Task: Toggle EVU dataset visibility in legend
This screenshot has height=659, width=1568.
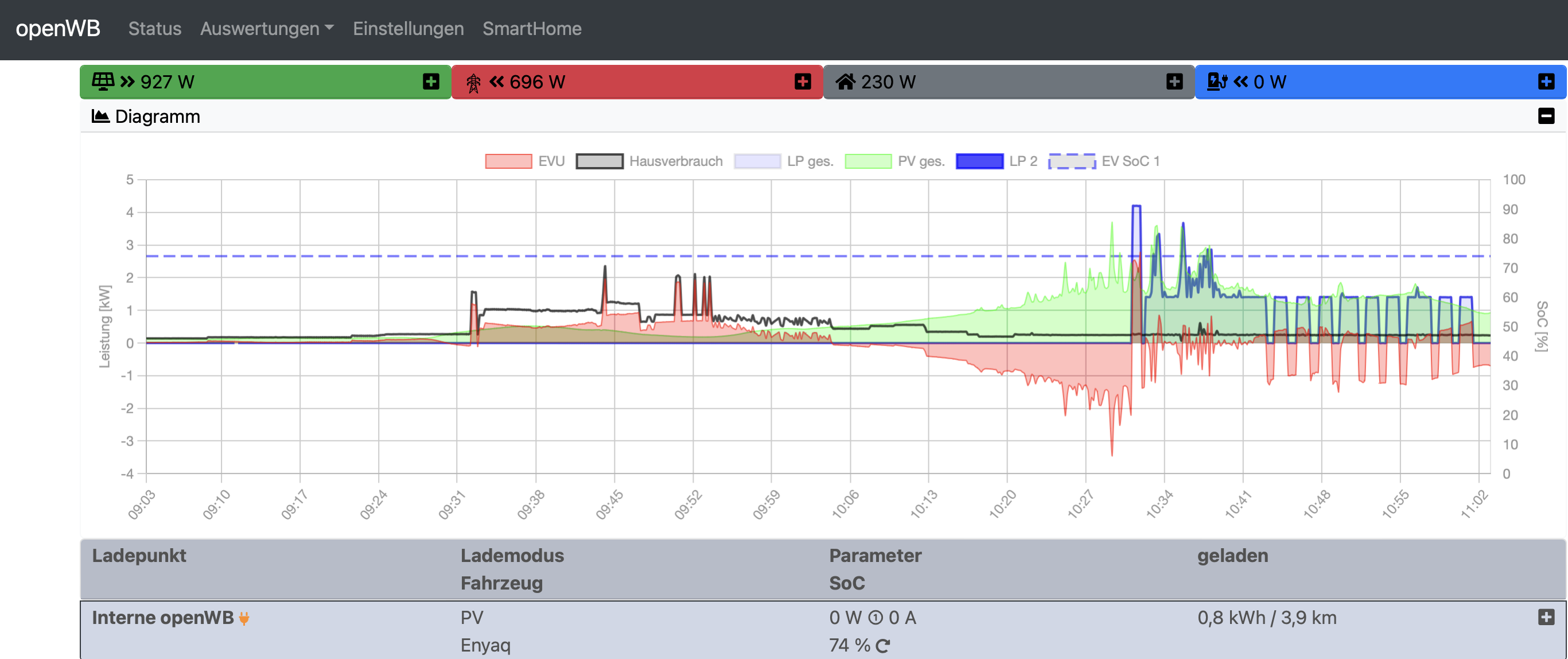Action: pos(508,161)
